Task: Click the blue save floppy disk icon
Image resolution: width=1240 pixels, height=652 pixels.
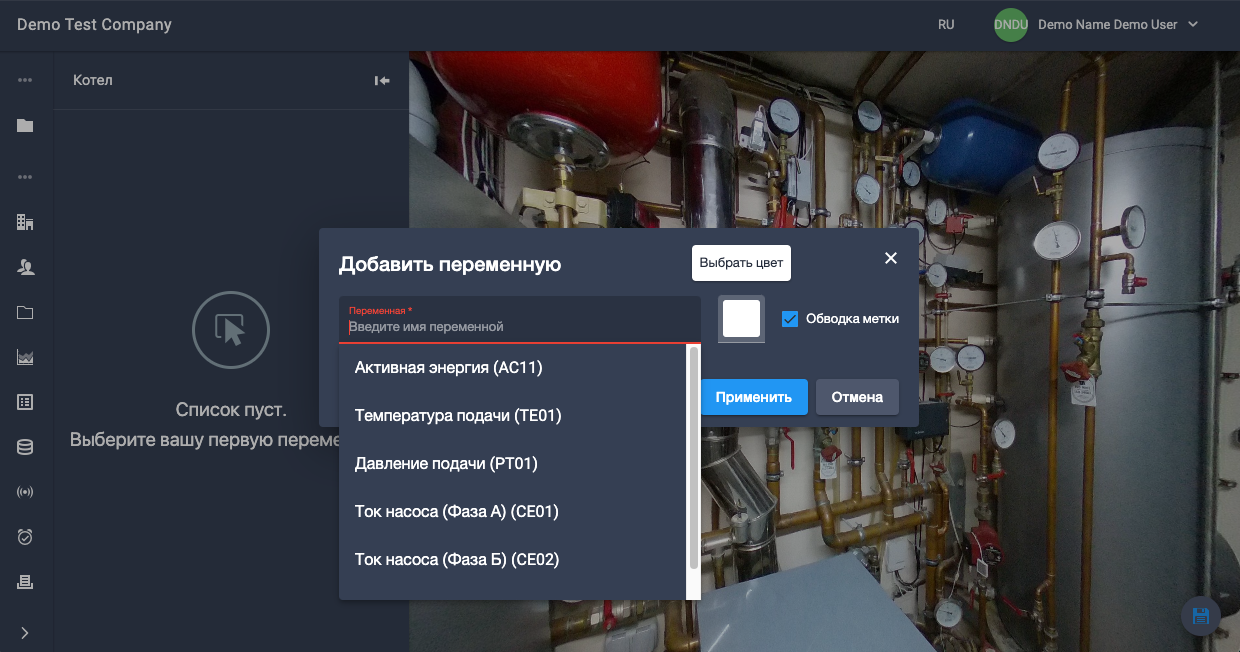Action: tap(1201, 616)
